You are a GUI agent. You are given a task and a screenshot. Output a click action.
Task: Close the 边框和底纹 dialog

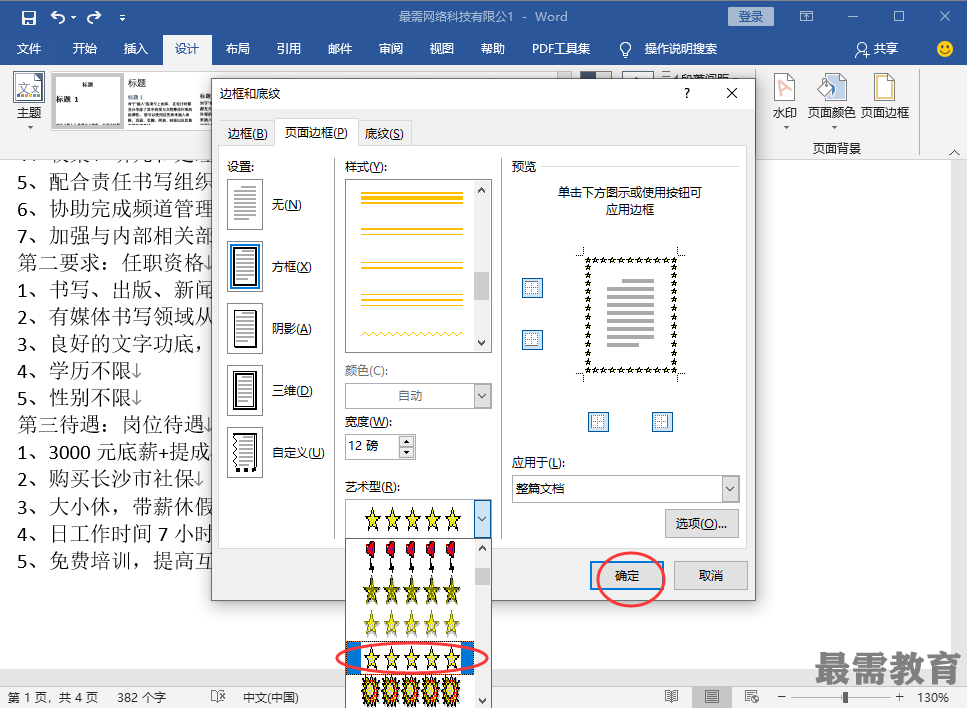point(732,93)
